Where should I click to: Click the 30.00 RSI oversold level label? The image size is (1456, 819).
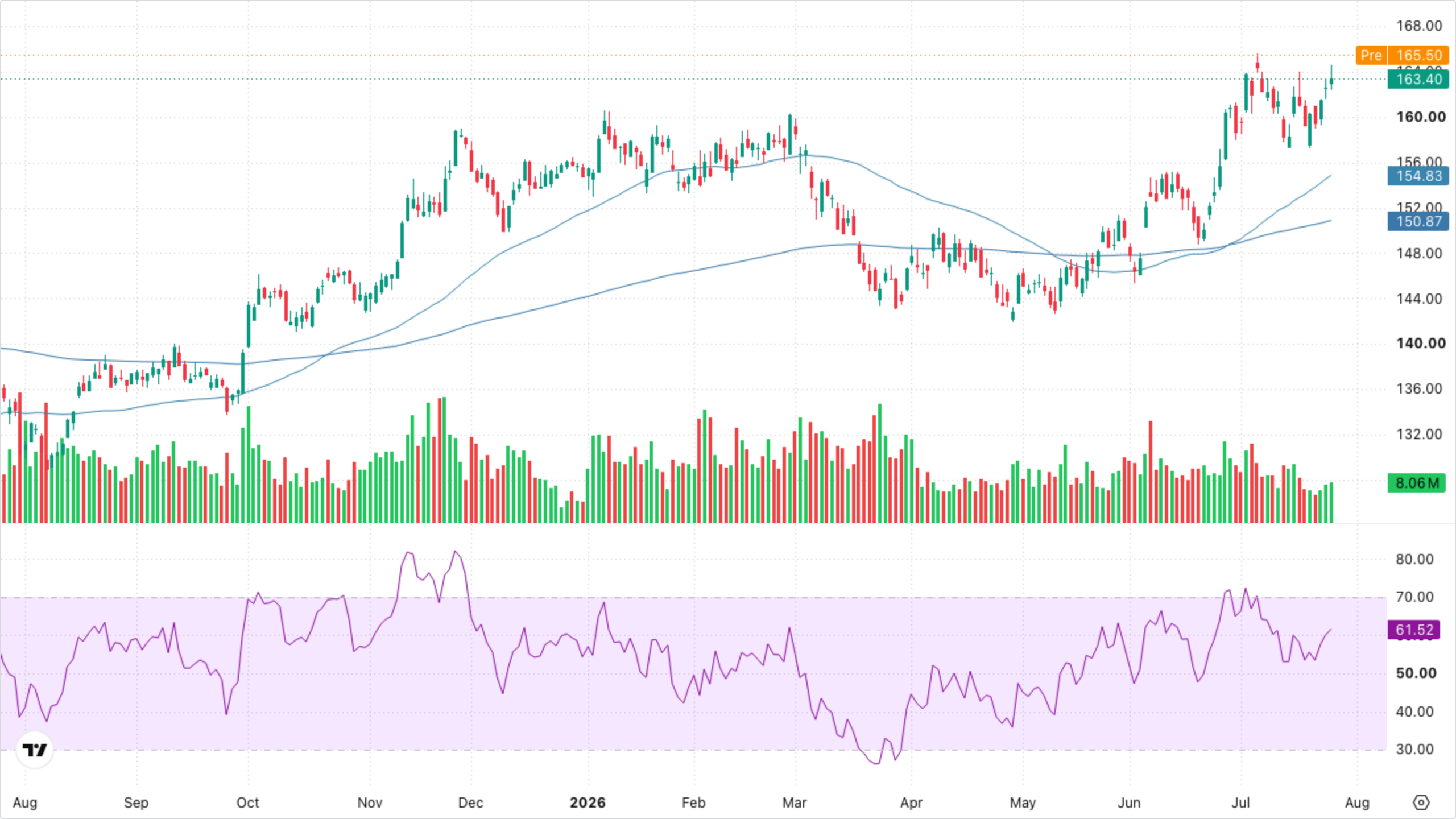point(1414,749)
